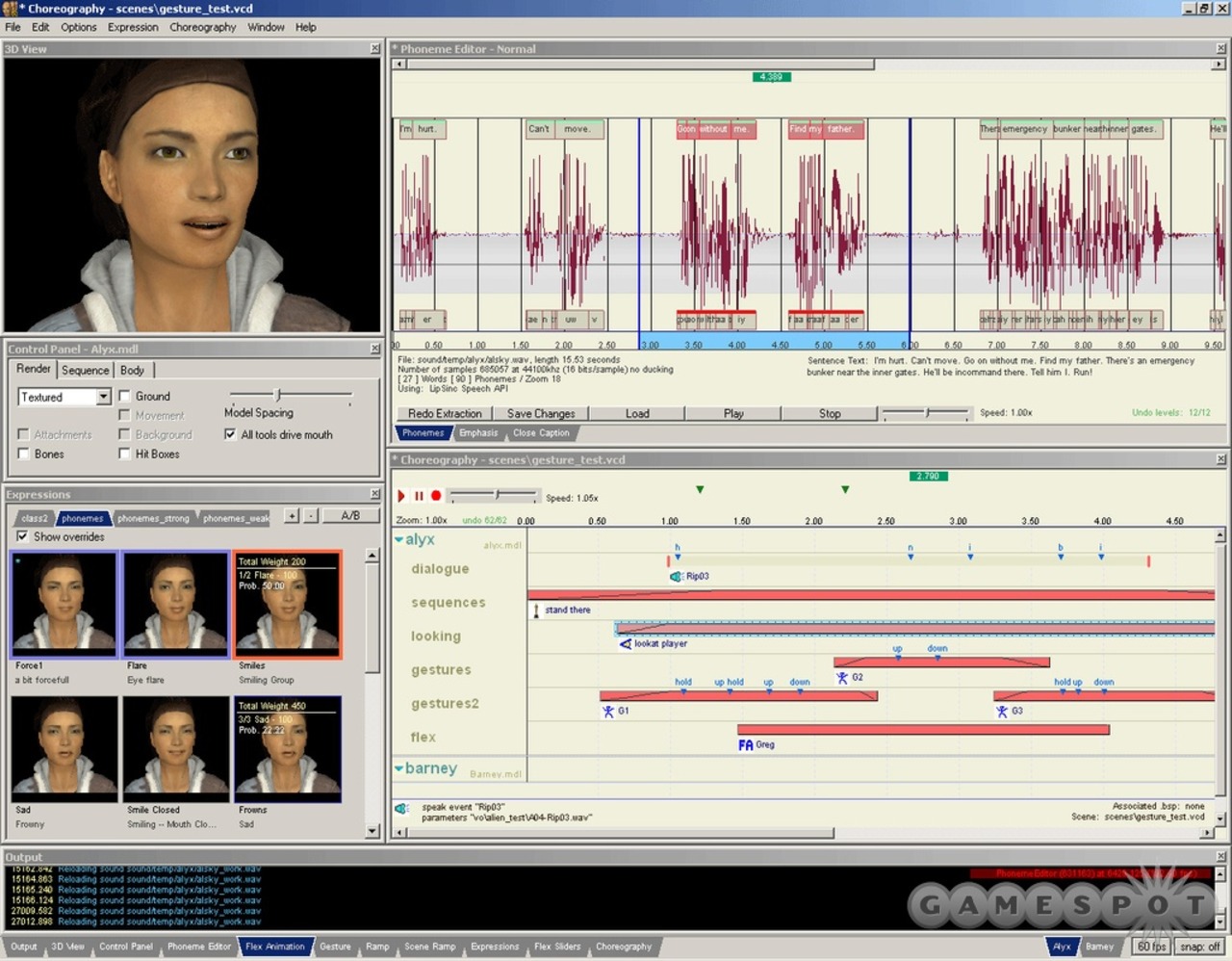Open the File menu
Image resolution: width=1232 pixels, height=961 pixels.
coord(13,27)
